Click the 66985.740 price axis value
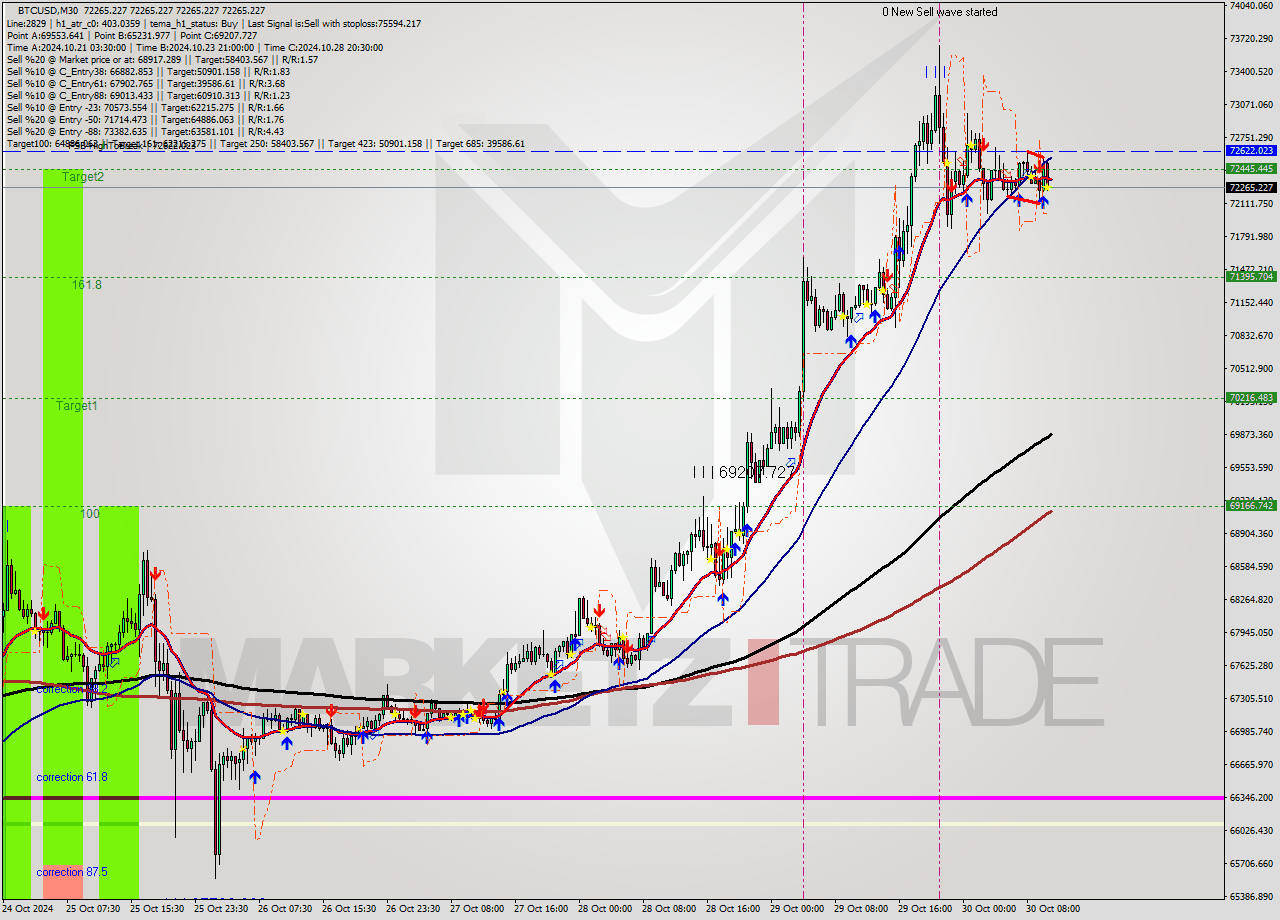The height and width of the screenshot is (920, 1280). [x=1251, y=732]
